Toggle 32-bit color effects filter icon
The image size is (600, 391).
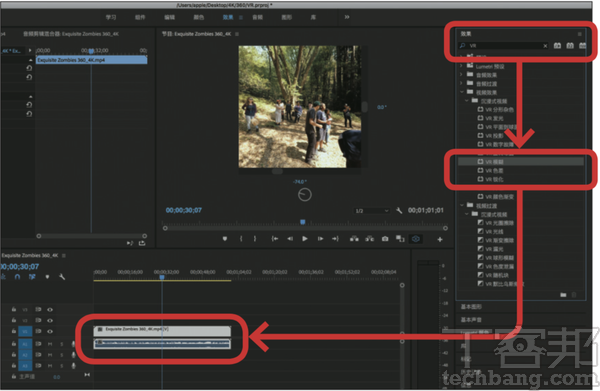(570, 46)
